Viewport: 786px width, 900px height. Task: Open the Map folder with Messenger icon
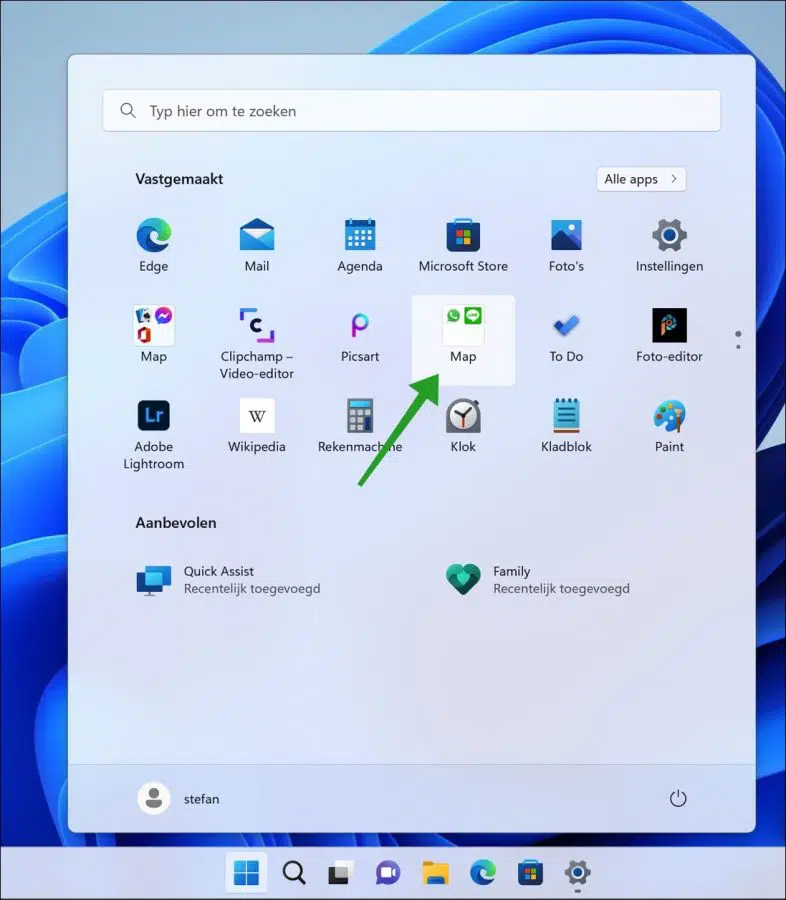pos(153,334)
